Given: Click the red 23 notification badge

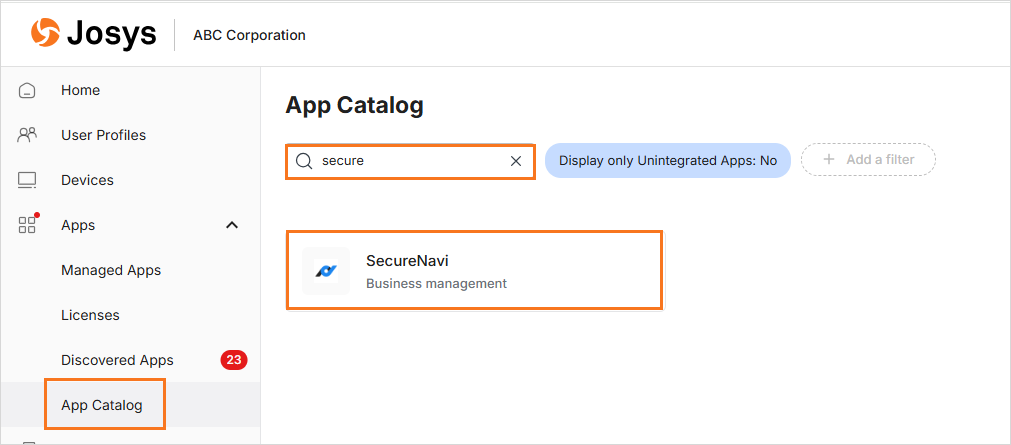Looking at the screenshot, I should [234, 360].
